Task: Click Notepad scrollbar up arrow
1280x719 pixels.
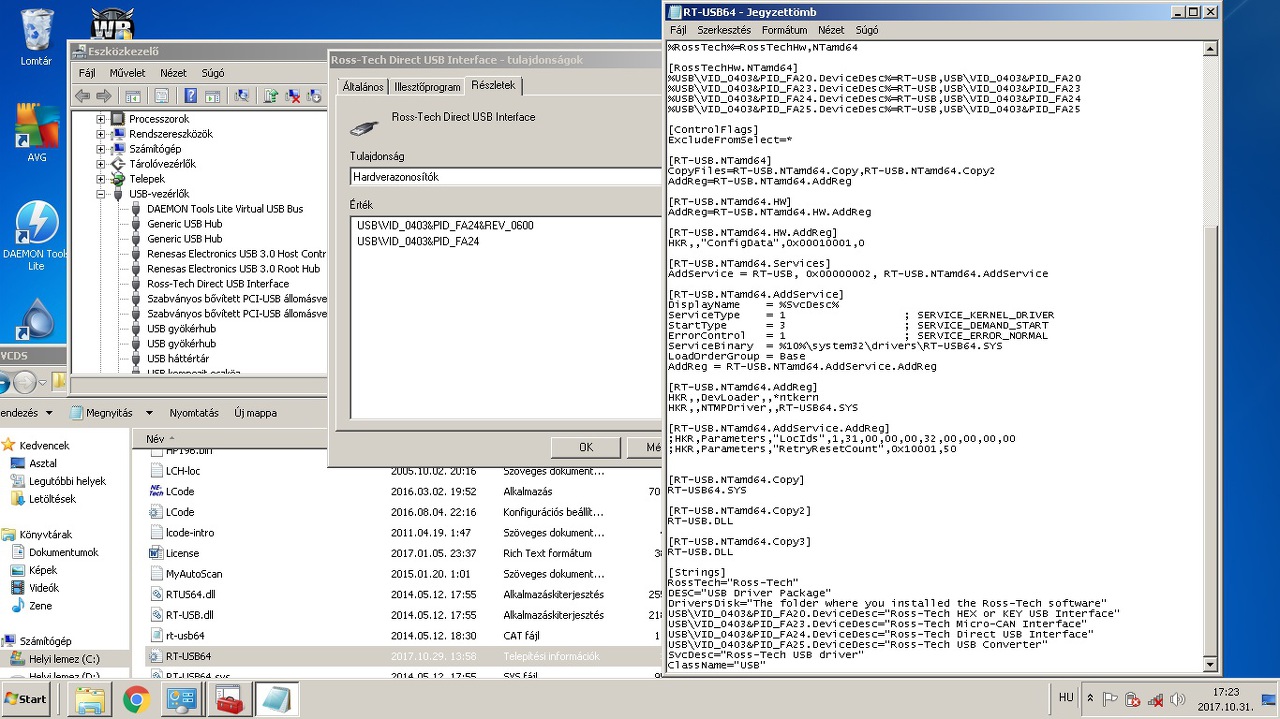Action: [x=1211, y=48]
